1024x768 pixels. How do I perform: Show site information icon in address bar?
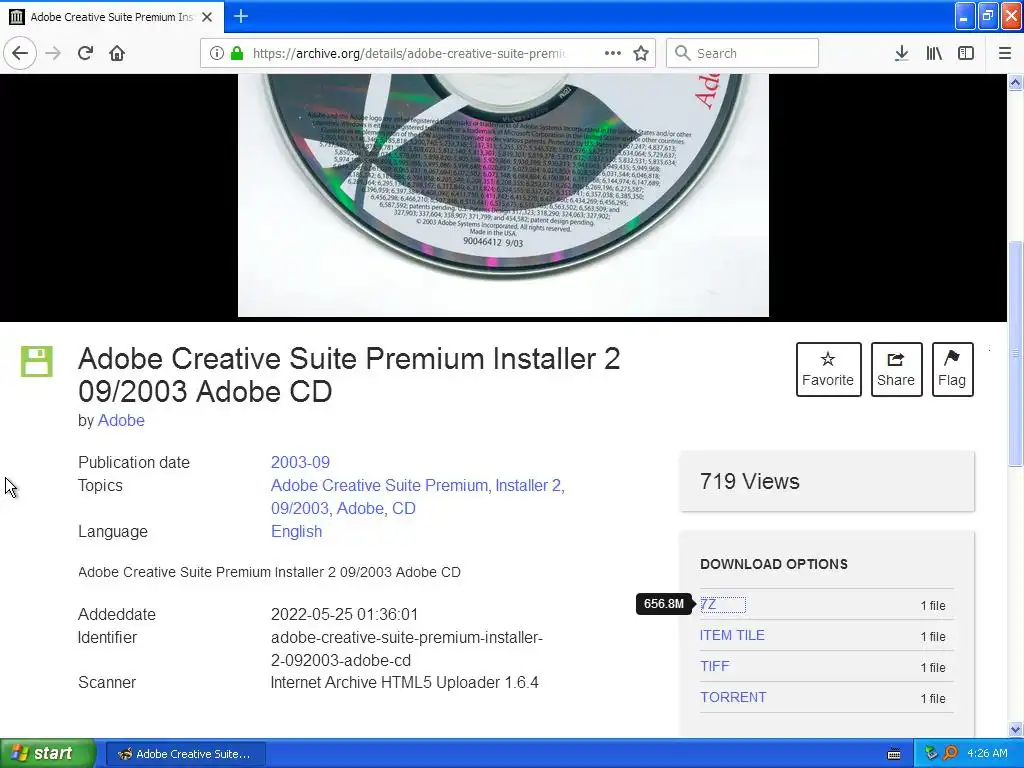point(216,53)
